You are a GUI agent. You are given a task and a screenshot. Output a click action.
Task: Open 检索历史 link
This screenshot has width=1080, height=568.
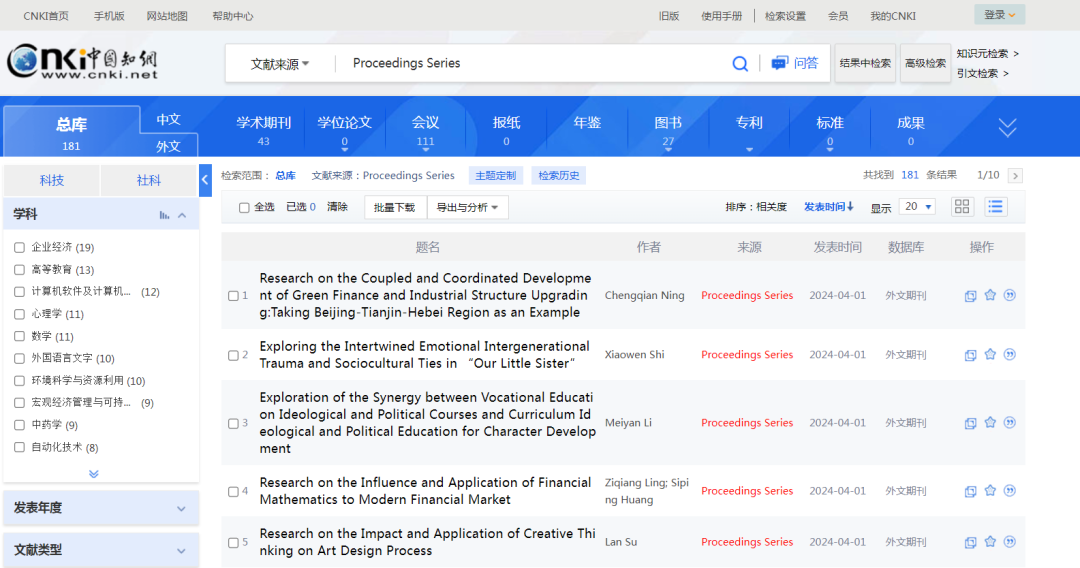pos(559,176)
